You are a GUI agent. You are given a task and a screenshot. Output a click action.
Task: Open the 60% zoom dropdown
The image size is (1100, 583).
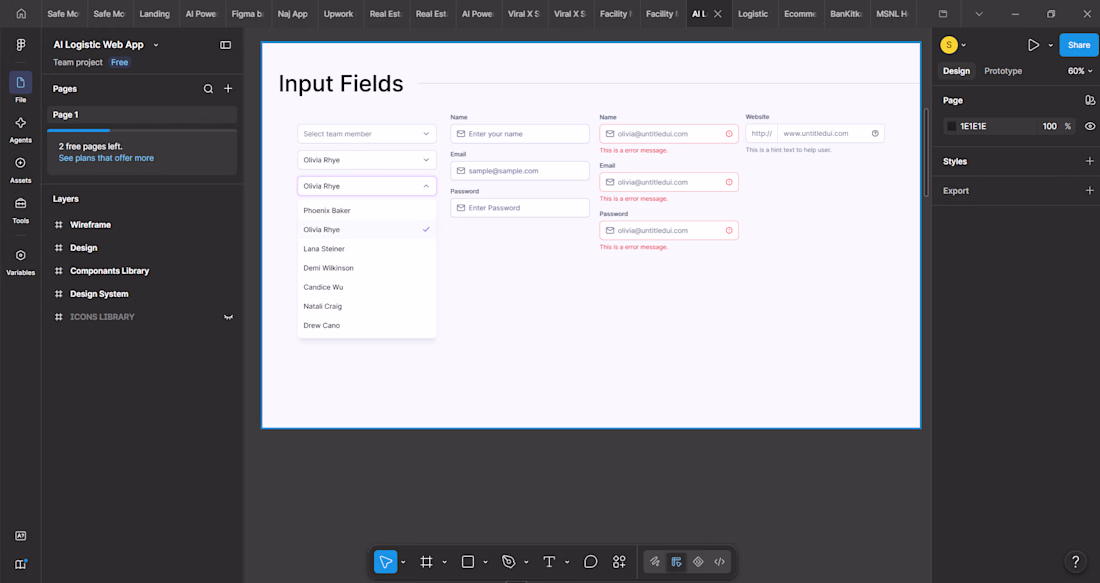(1080, 71)
